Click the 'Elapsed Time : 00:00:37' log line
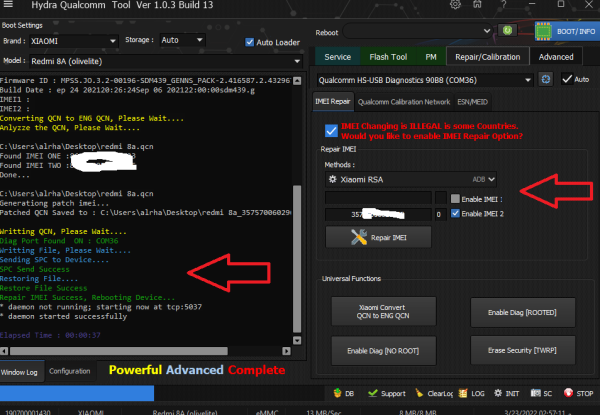Viewport: 600px width, 415px height. (x=50, y=335)
